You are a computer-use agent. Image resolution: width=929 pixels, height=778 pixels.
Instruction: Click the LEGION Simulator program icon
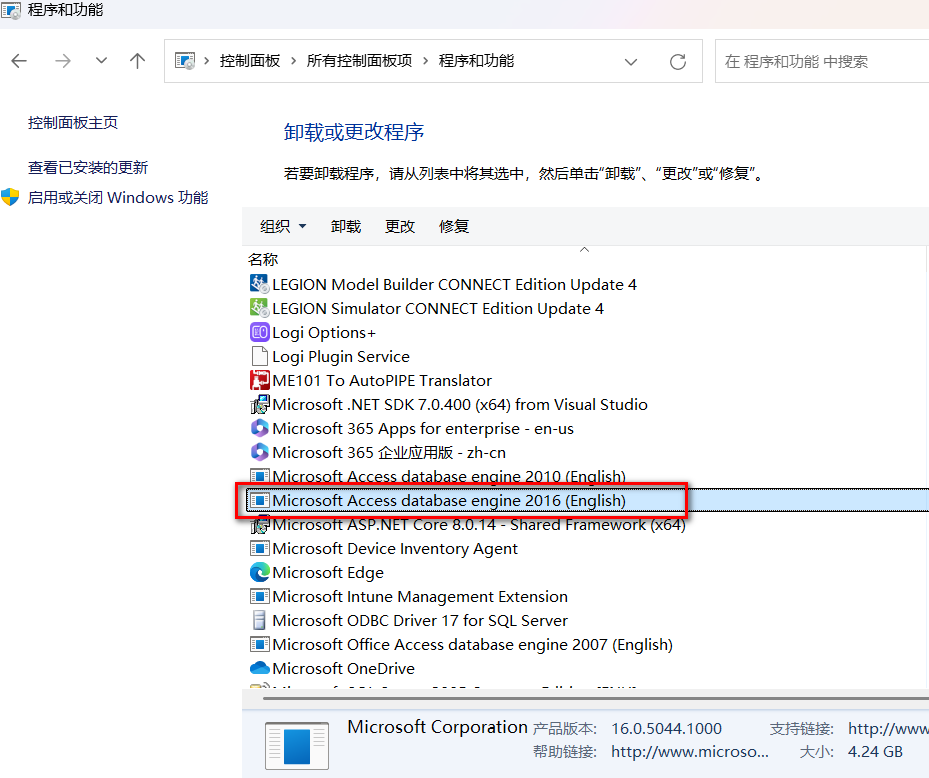click(260, 308)
